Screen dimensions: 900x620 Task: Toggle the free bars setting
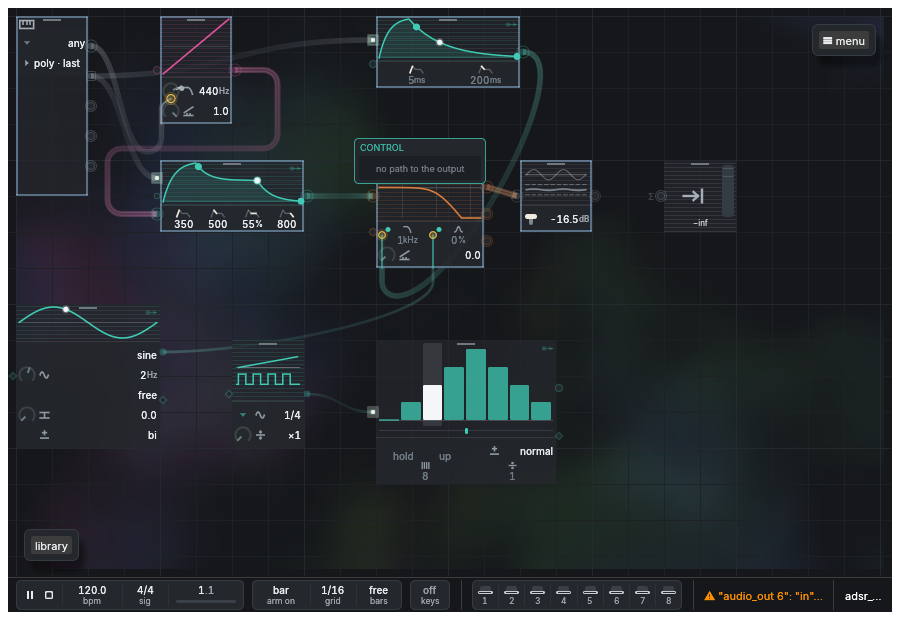coord(378,595)
